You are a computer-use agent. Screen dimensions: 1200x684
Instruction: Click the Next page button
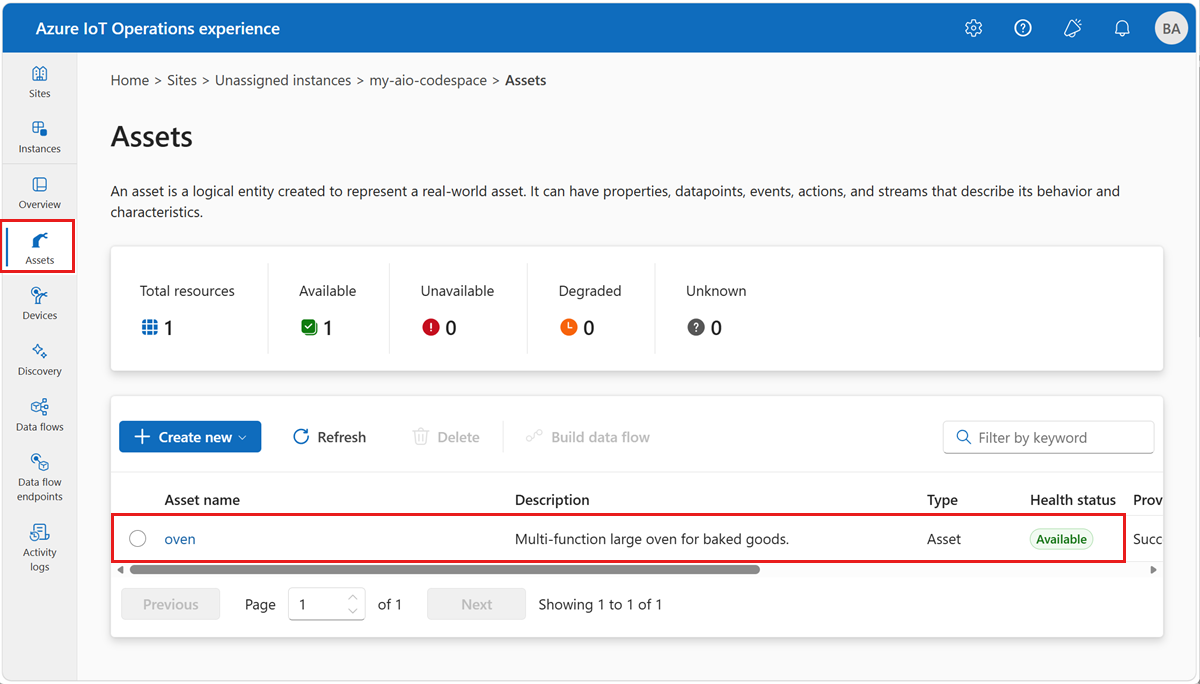(477, 604)
